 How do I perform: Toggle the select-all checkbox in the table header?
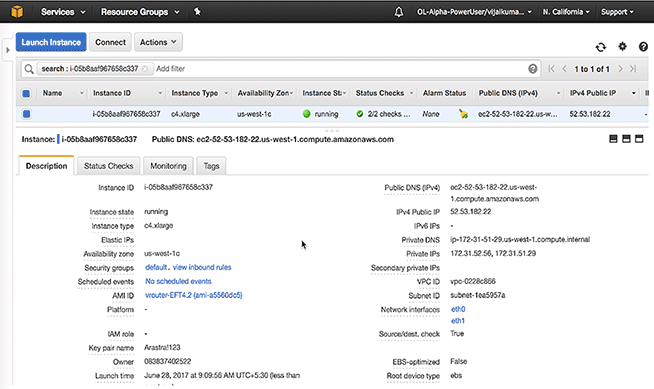tap(26, 93)
